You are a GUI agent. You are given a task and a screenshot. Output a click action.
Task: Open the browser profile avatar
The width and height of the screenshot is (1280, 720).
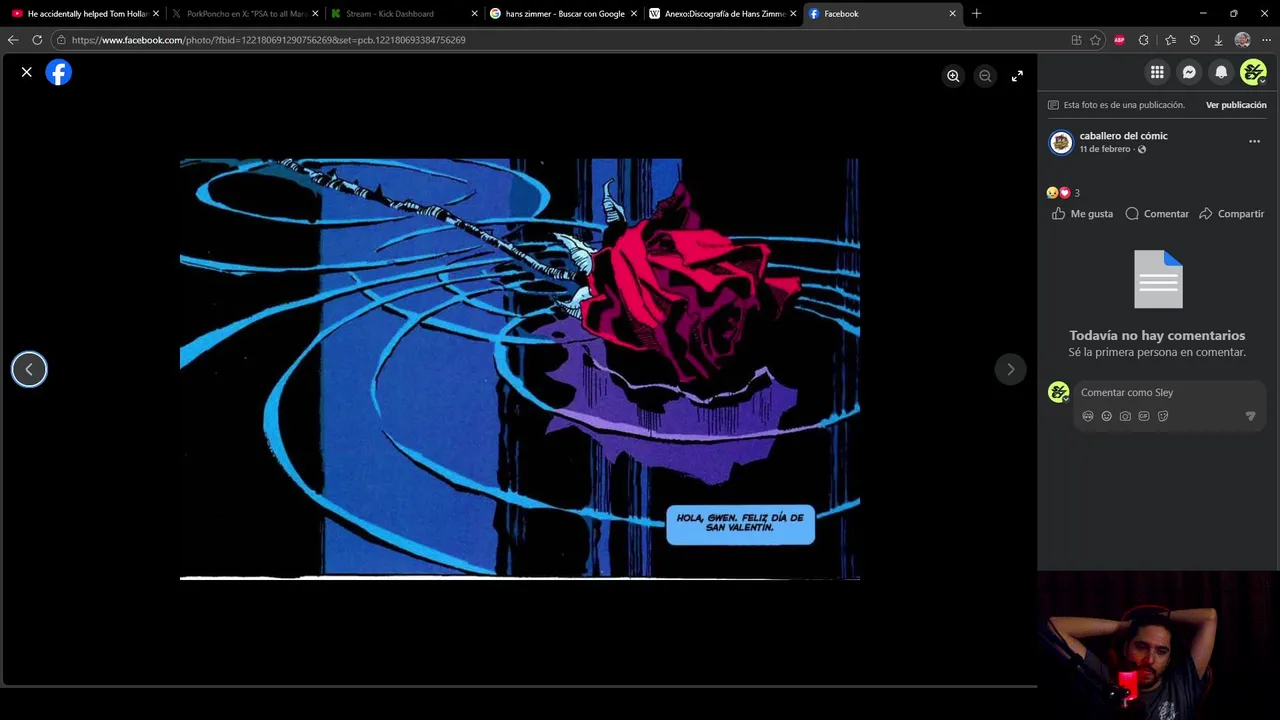click(1243, 40)
